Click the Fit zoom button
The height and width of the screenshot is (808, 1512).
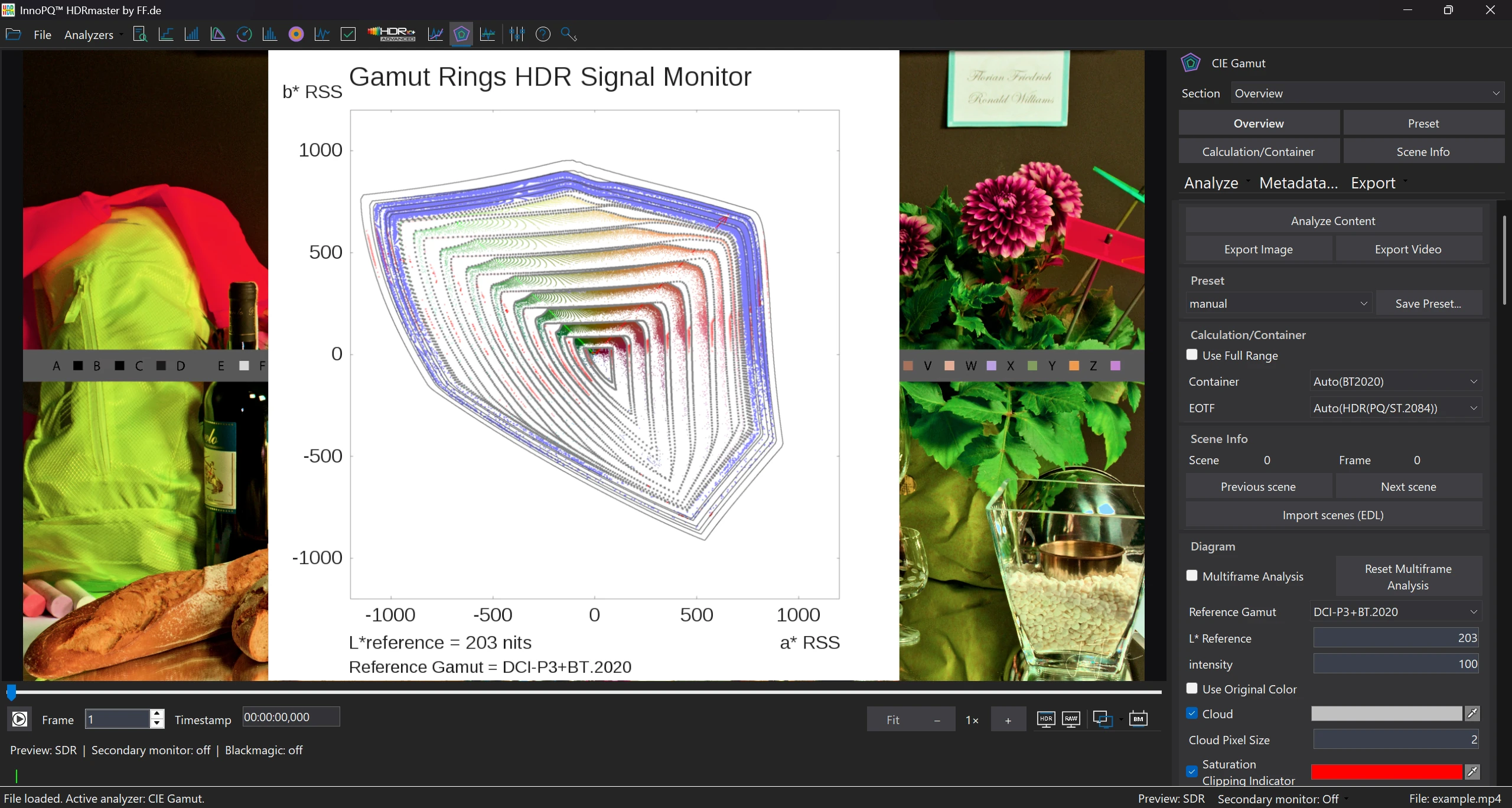(892, 719)
